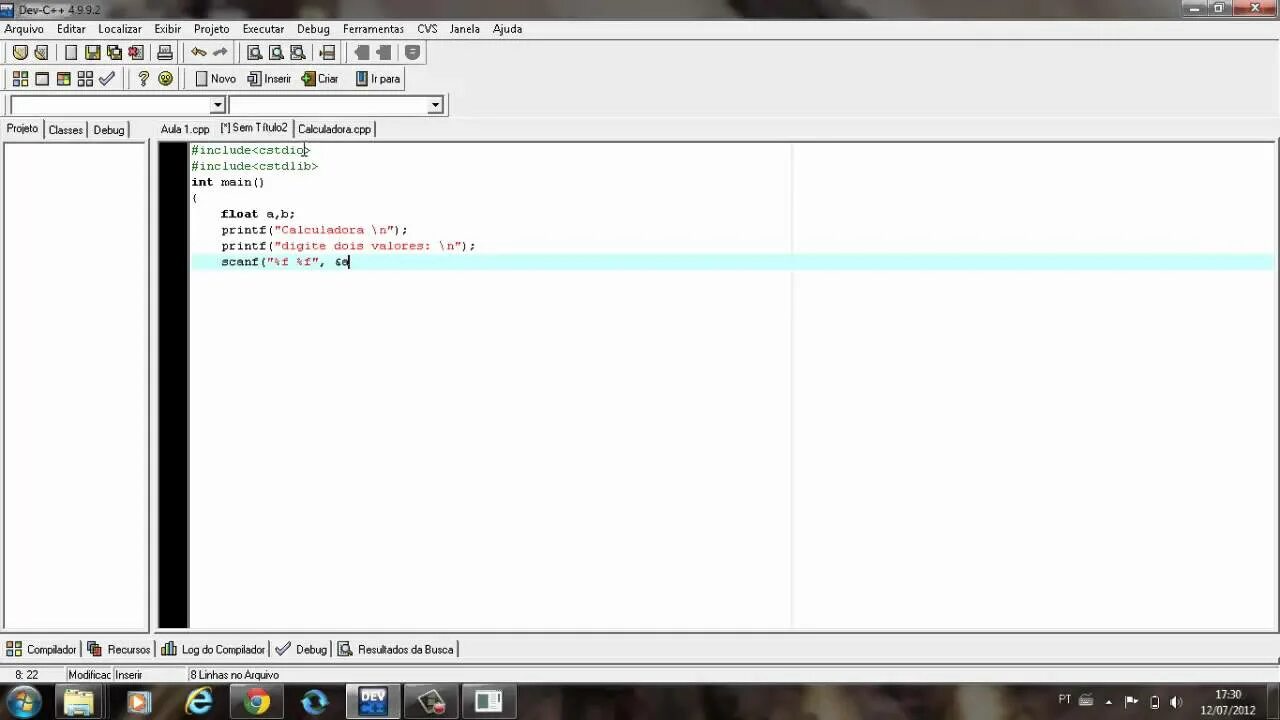Switch to the Aula 1.cpp editor tab
The width and height of the screenshot is (1280, 720).
click(185, 129)
